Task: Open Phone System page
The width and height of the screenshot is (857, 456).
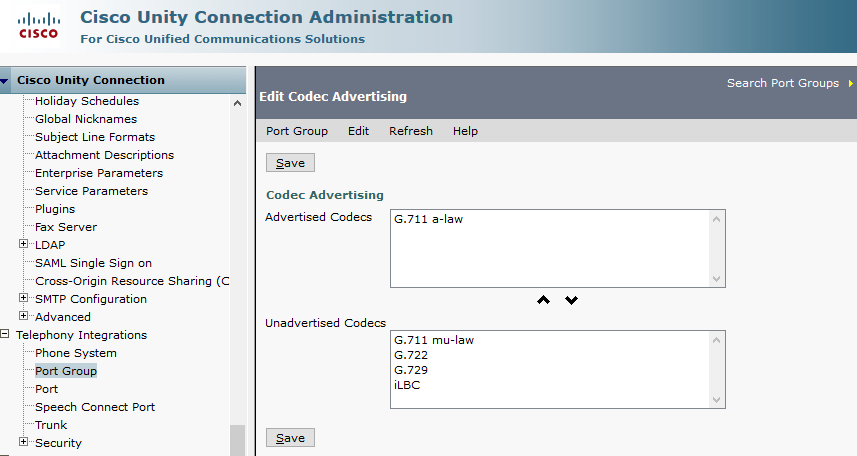Action: click(x=76, y=353)
